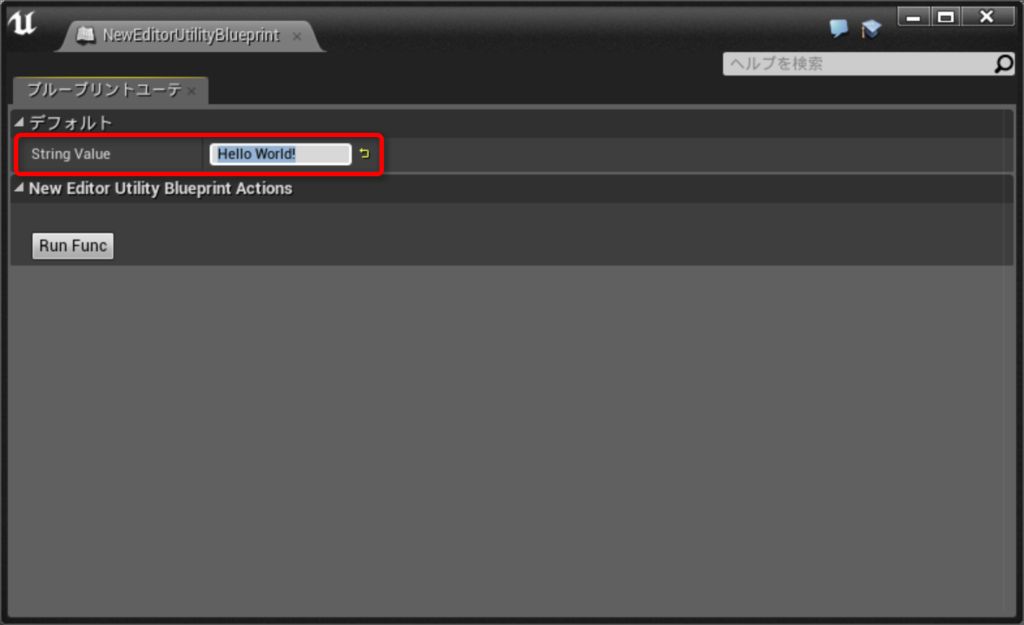This screenshot has width=1024, height=625.
Task: Maximize the editor utility window
Action: pos(945,16)
